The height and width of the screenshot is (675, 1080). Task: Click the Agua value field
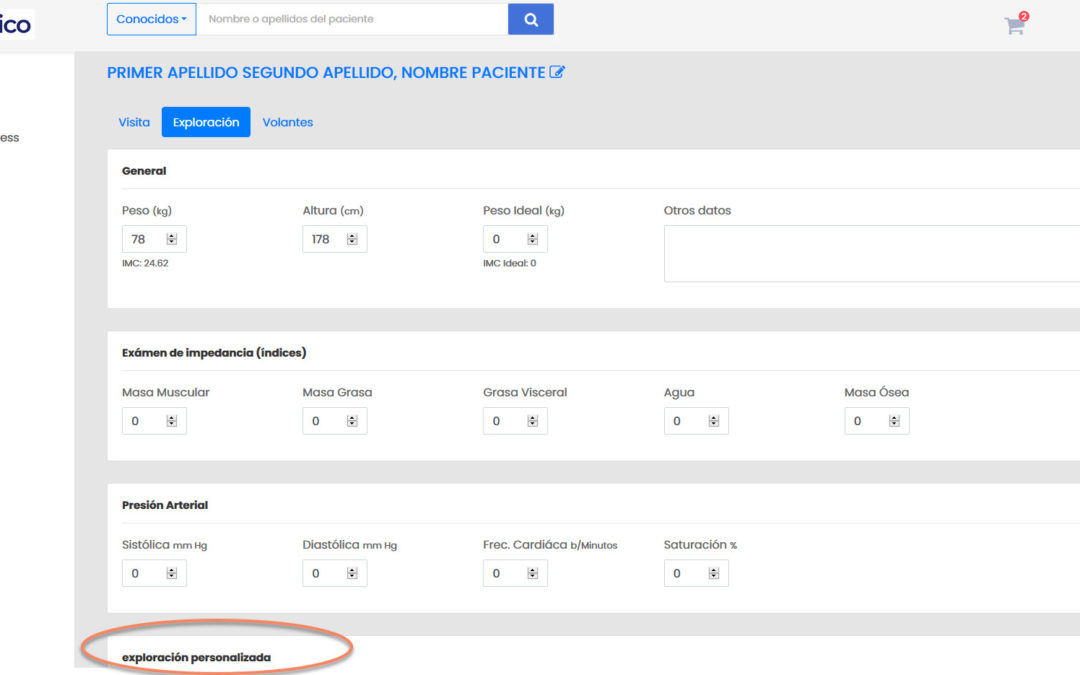(x=696, y=421)
